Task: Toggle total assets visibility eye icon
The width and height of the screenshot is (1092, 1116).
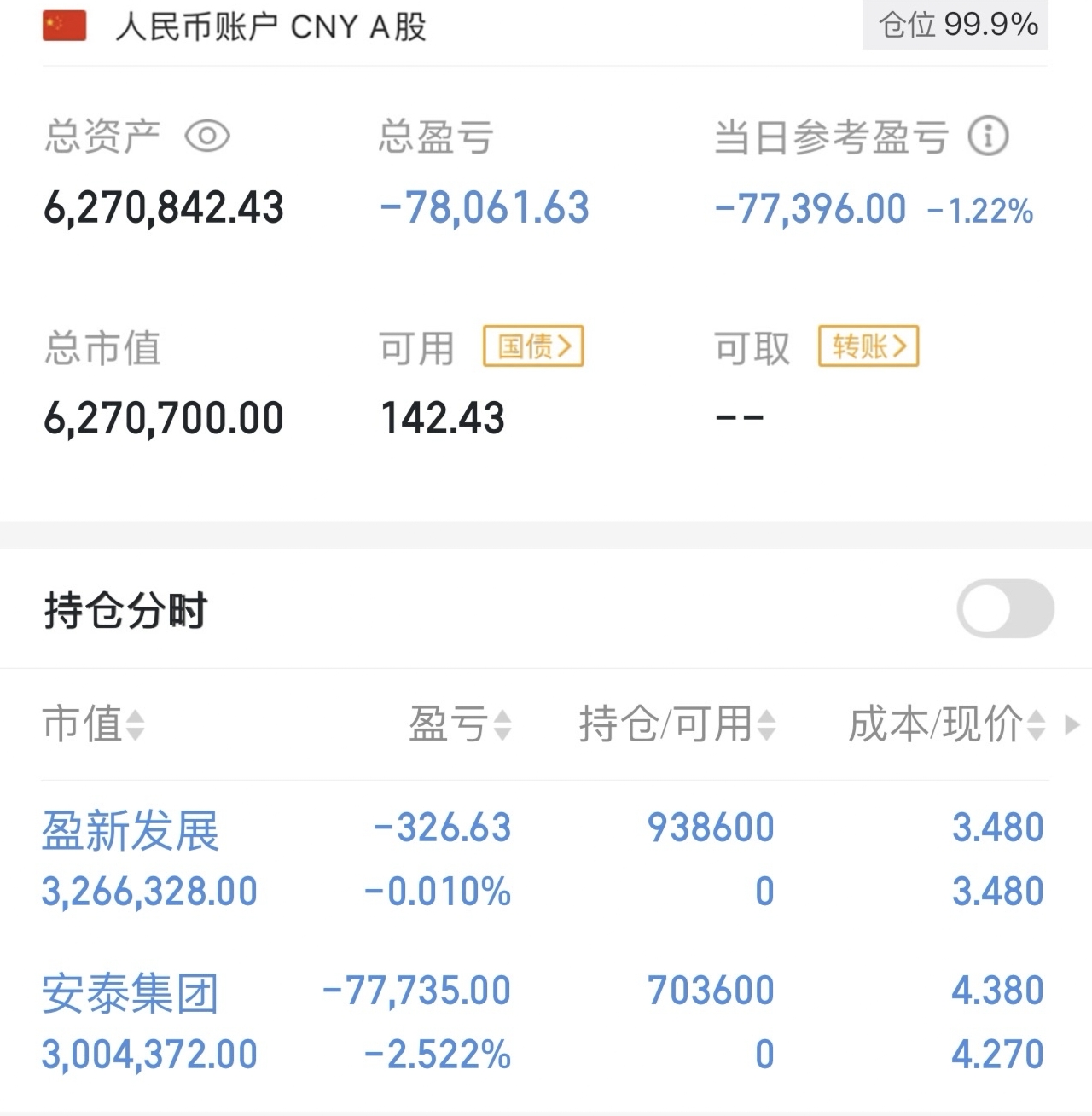Action: (x=207, y=137)
